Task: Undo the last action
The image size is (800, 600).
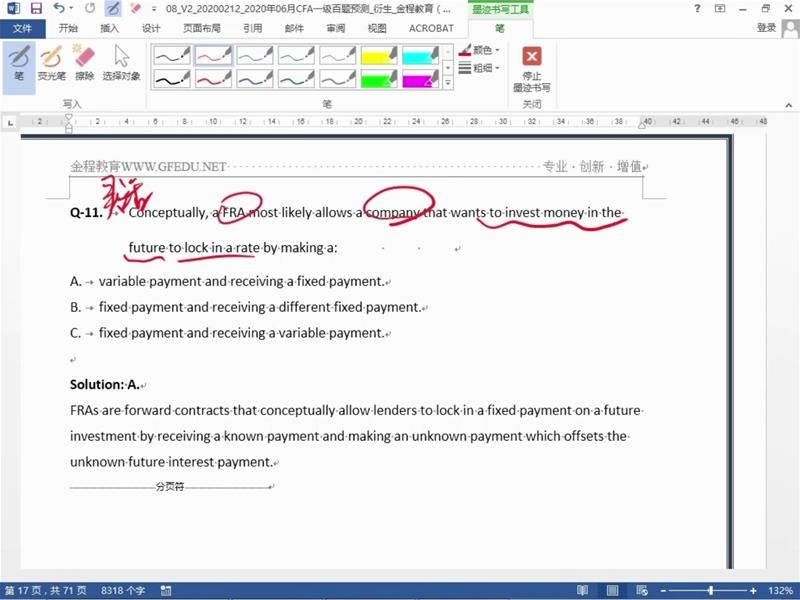Action: [60, 8]
